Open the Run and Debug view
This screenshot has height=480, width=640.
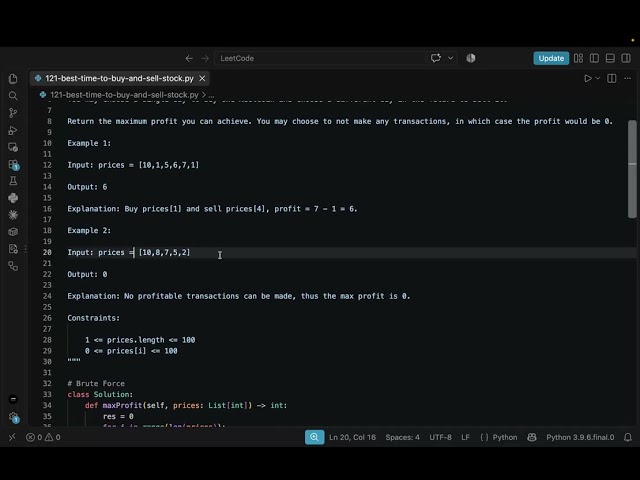tap(13, 130)
